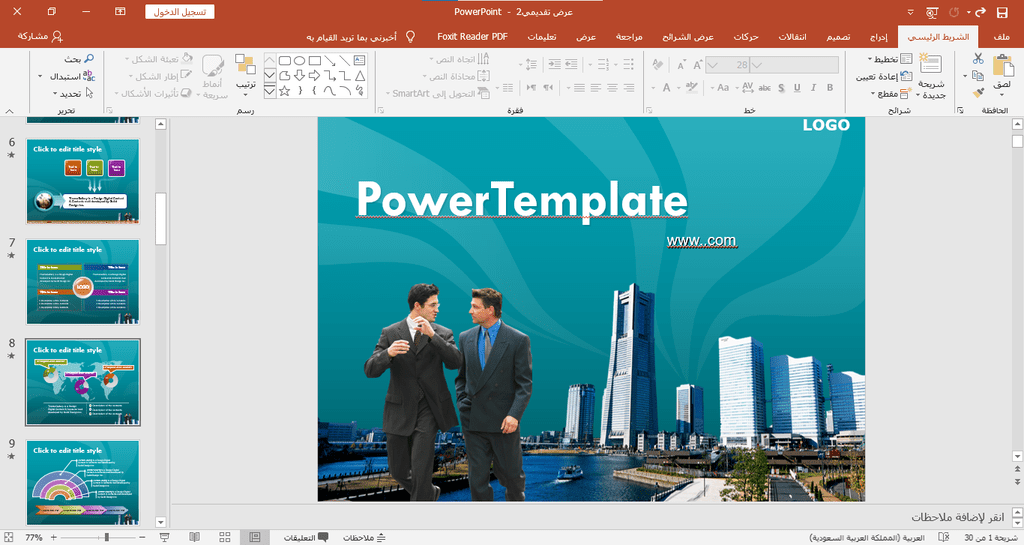Image resolution: width=1024 pixels, height=545 pixels.
Task: Switch to Reading view in status bar
Action: (x=194, y=537)
